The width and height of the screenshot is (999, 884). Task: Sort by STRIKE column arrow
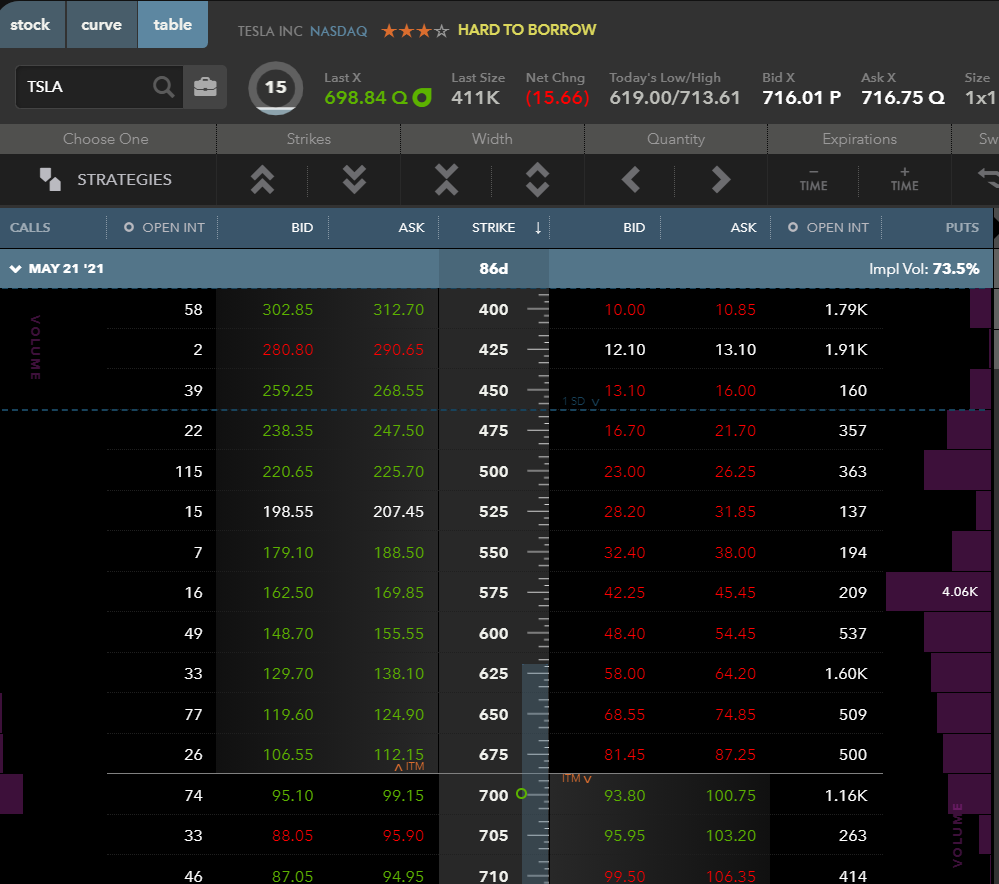(x=538, y=228)
